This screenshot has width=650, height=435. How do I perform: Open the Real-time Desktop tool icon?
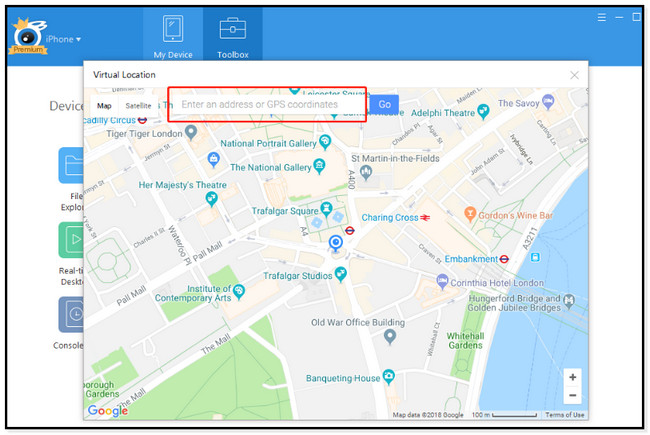(x=71, y=240)
